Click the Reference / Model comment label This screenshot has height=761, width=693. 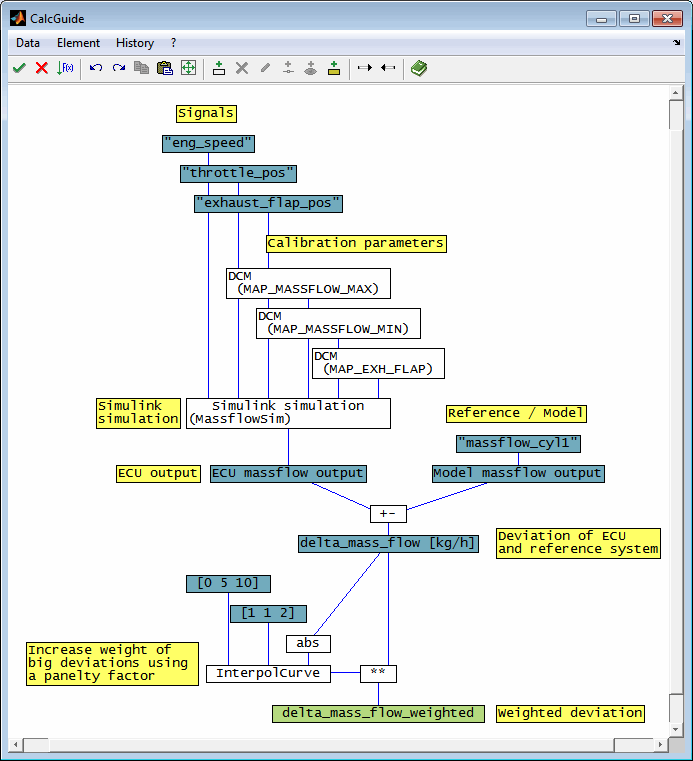516,414
